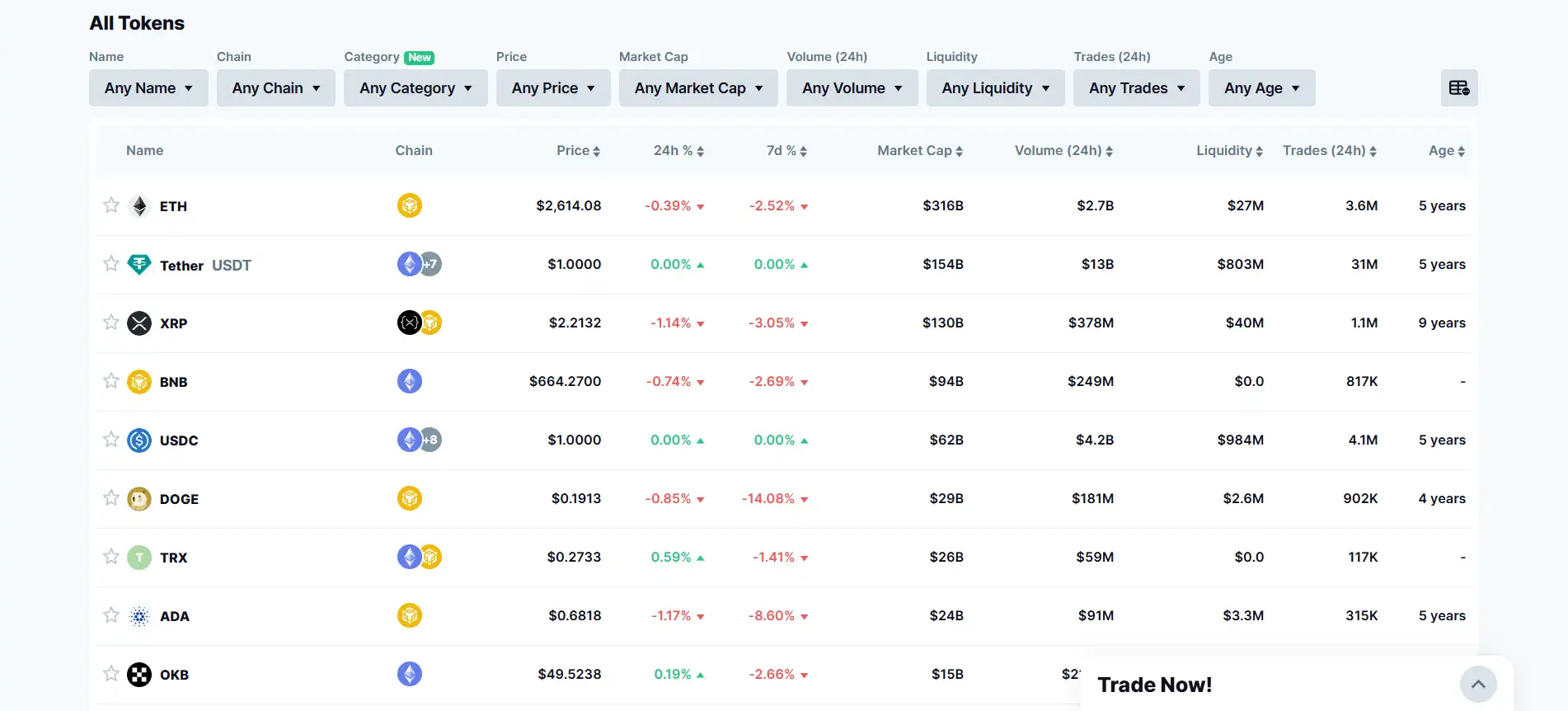Star the TRX token as favorite

[111, 557]
